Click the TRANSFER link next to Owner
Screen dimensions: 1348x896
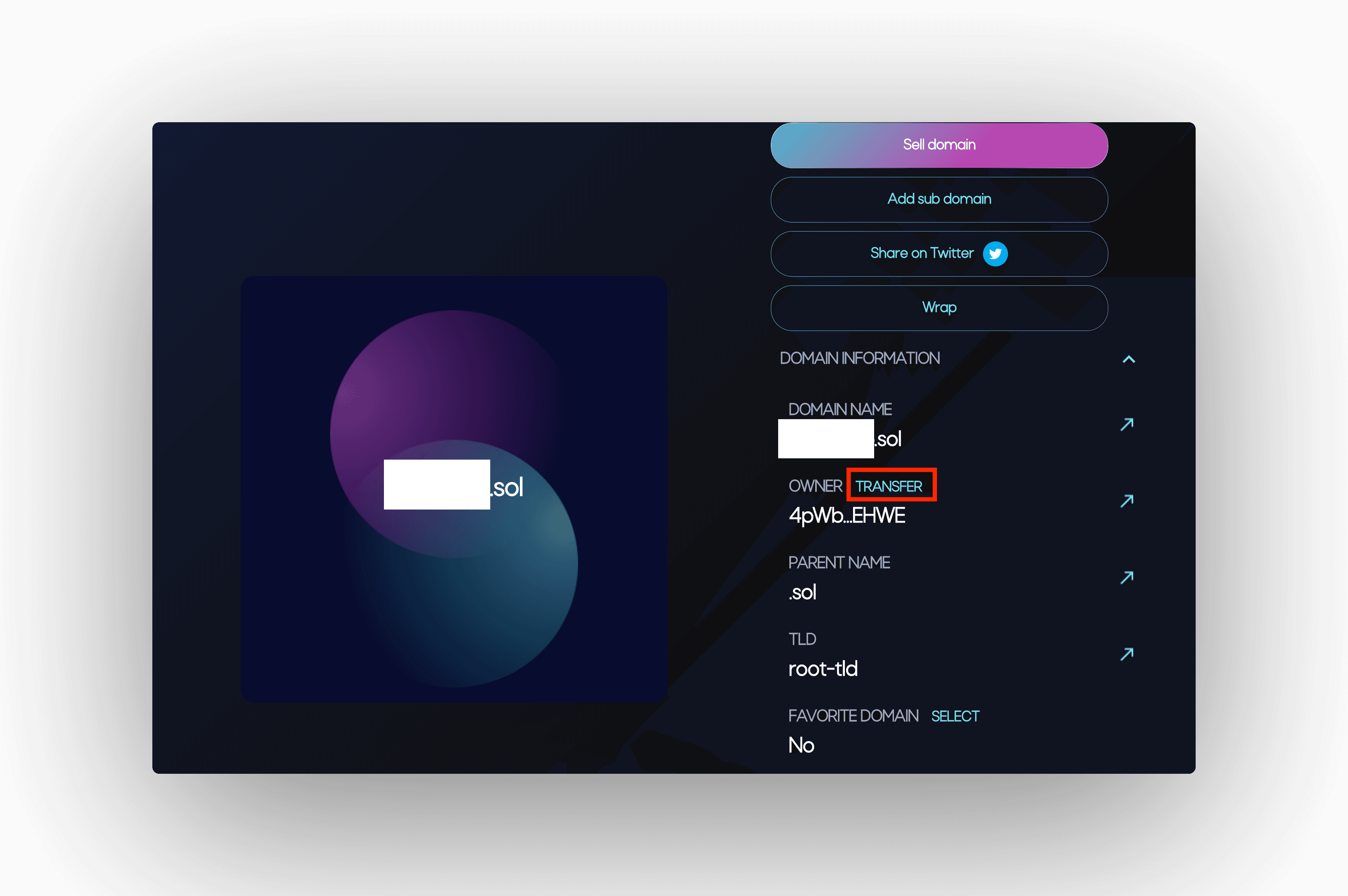[x=888, y=486]
